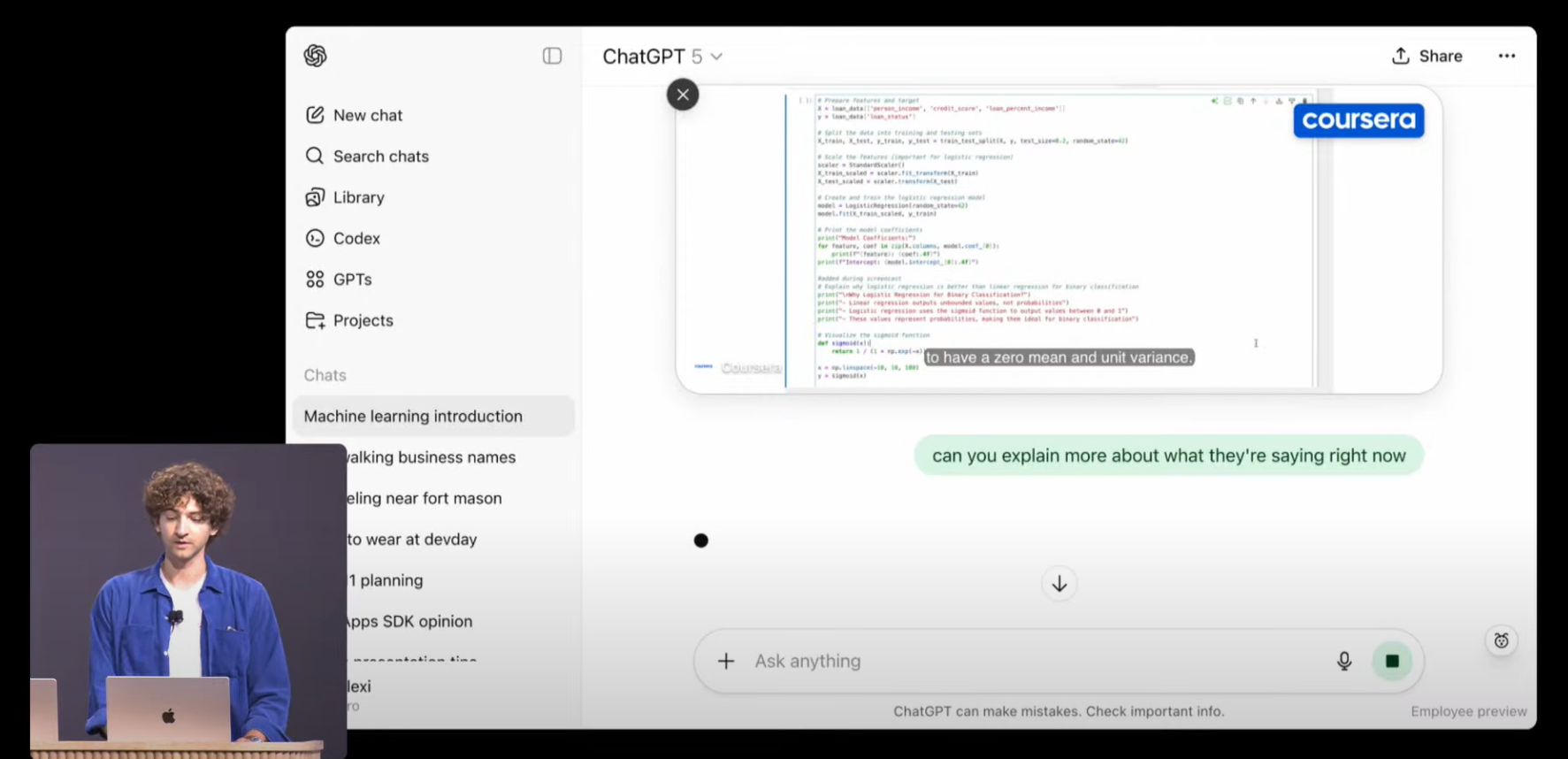Close the Coursera video preview
The height and width of the screenshot is (759, 1568).
click(683, 95)
